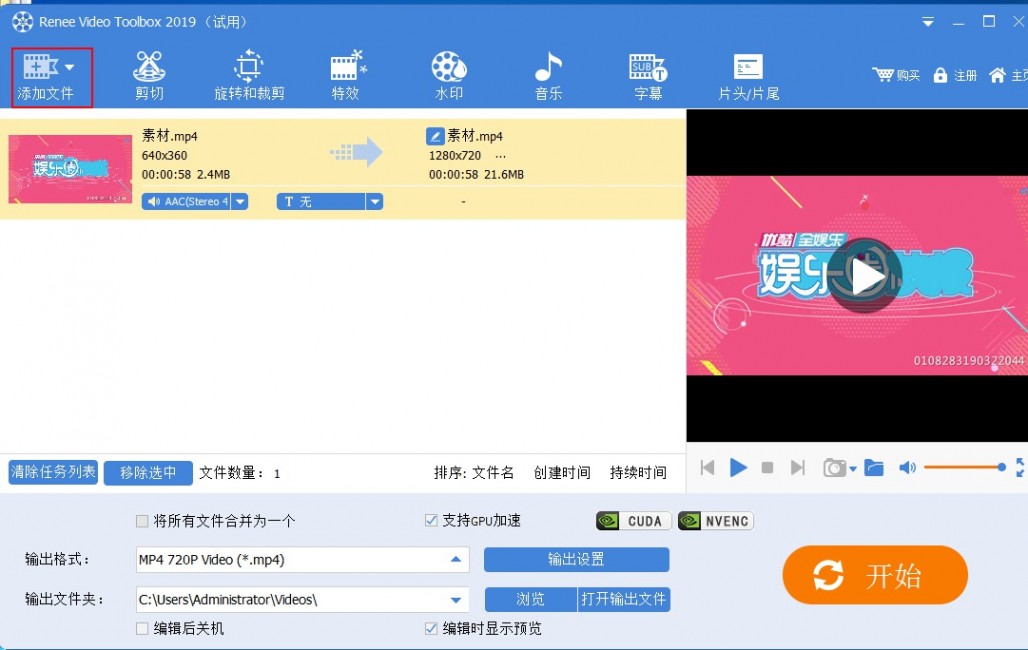This screenshot has height=650, width=1028.
Task: Open the 剪切 cut tool
Action: tap(149, 76)
